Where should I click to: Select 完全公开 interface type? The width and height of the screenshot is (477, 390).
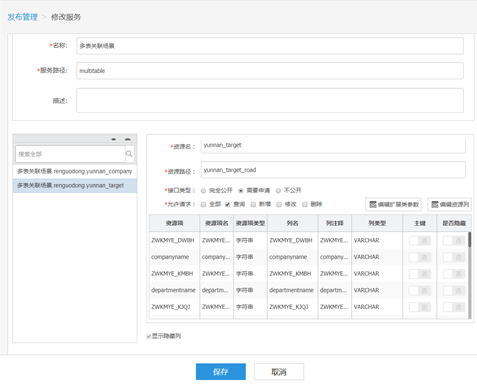203,191
